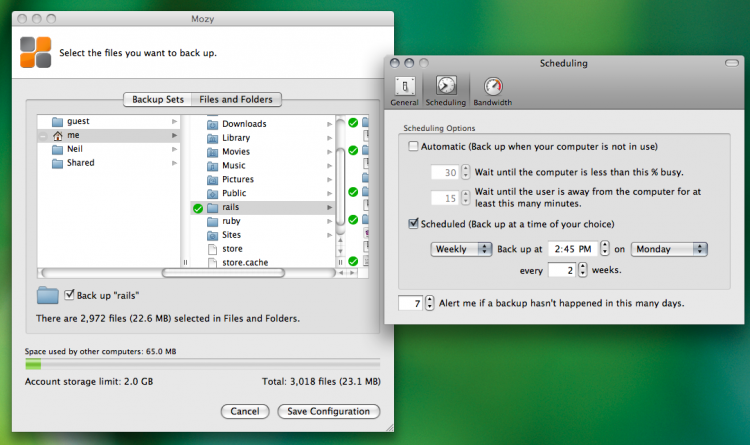
Task: Expand the Music folder arrow
Action: tap(330, 166)
